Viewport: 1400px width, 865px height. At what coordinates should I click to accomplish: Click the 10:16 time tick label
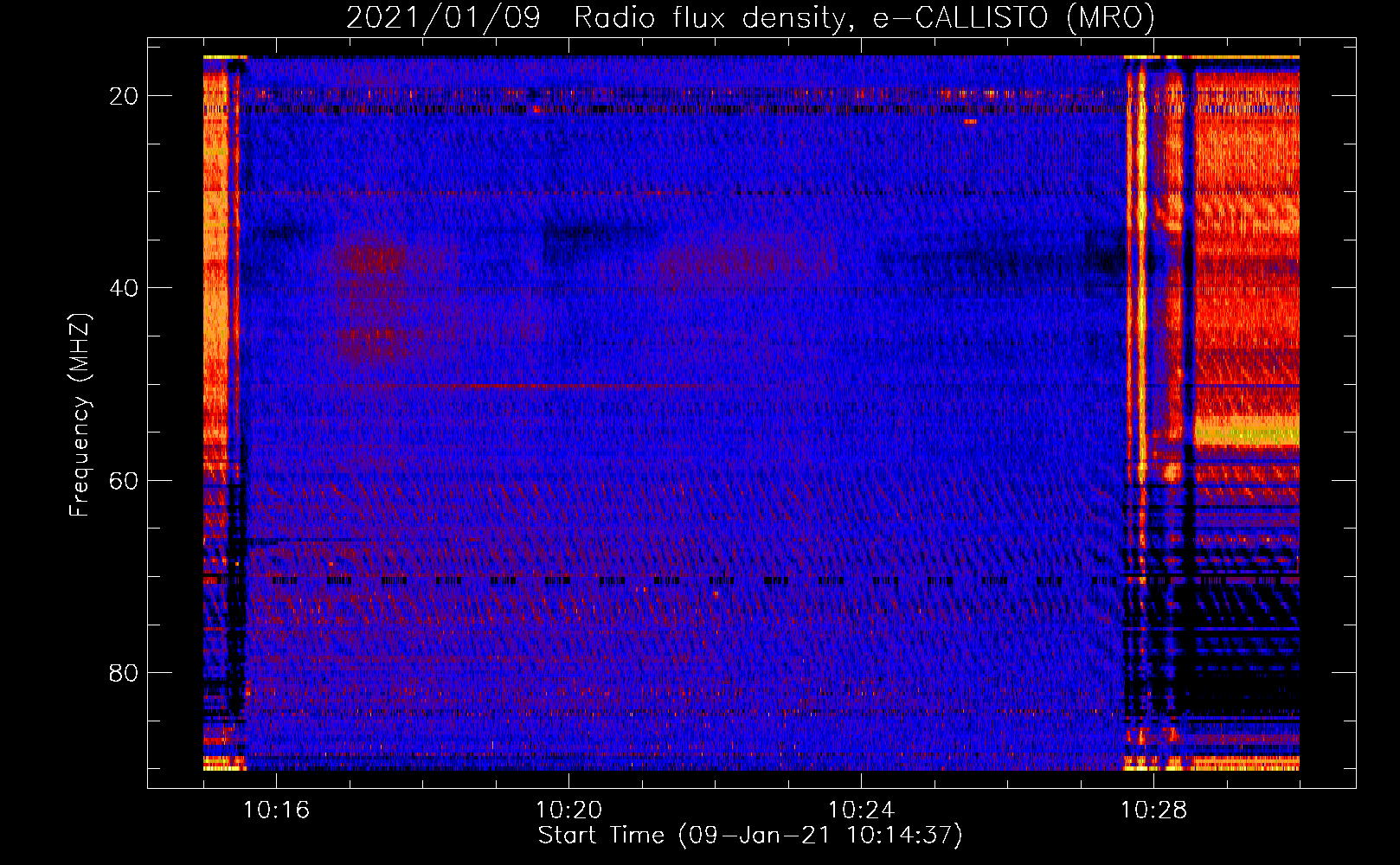[x=276, y=811]
